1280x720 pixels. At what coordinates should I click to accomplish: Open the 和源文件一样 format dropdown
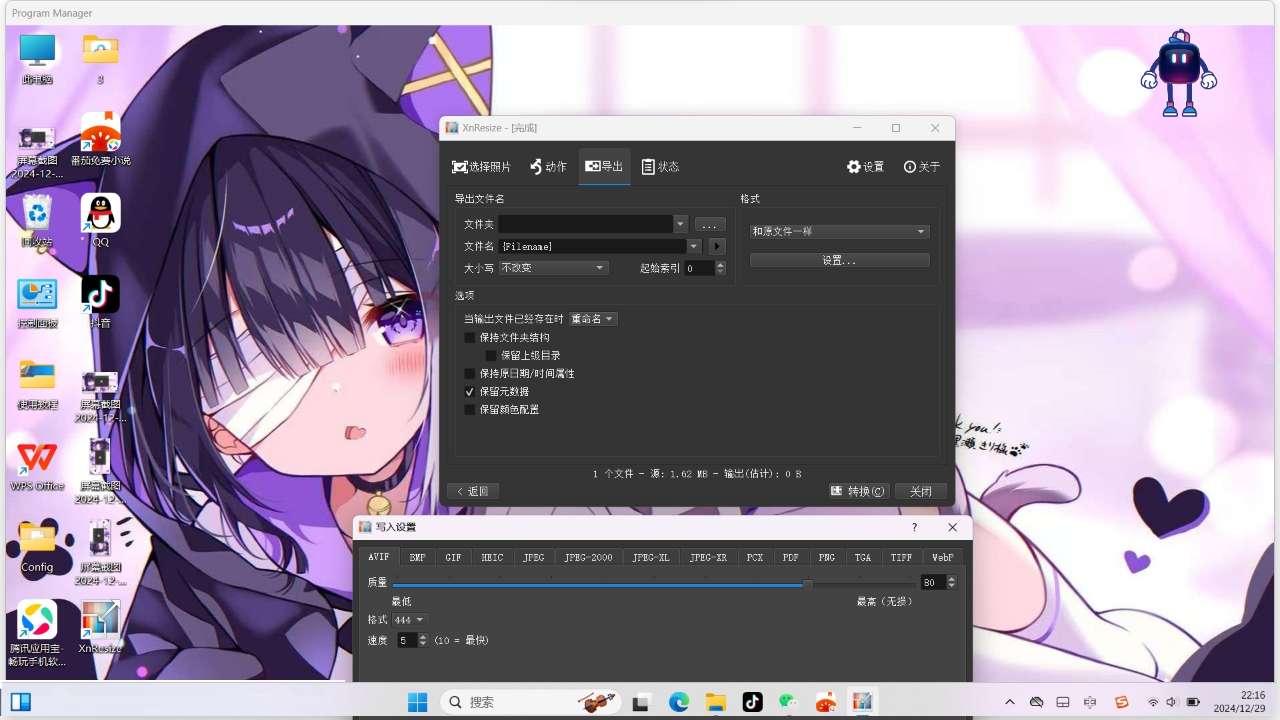click(839, 231)
